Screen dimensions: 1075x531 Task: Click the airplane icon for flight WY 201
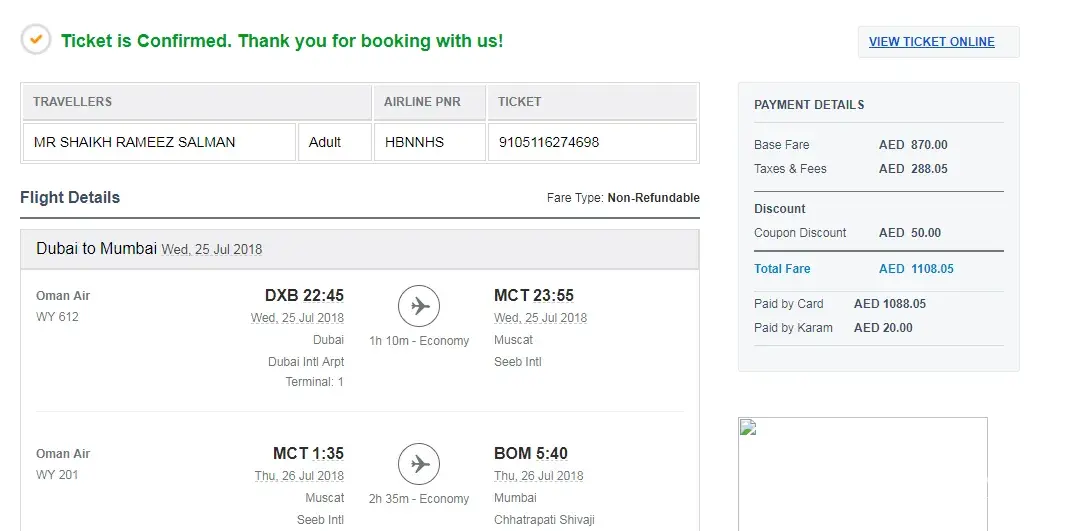pyautogui.click(x=419, y=464)
